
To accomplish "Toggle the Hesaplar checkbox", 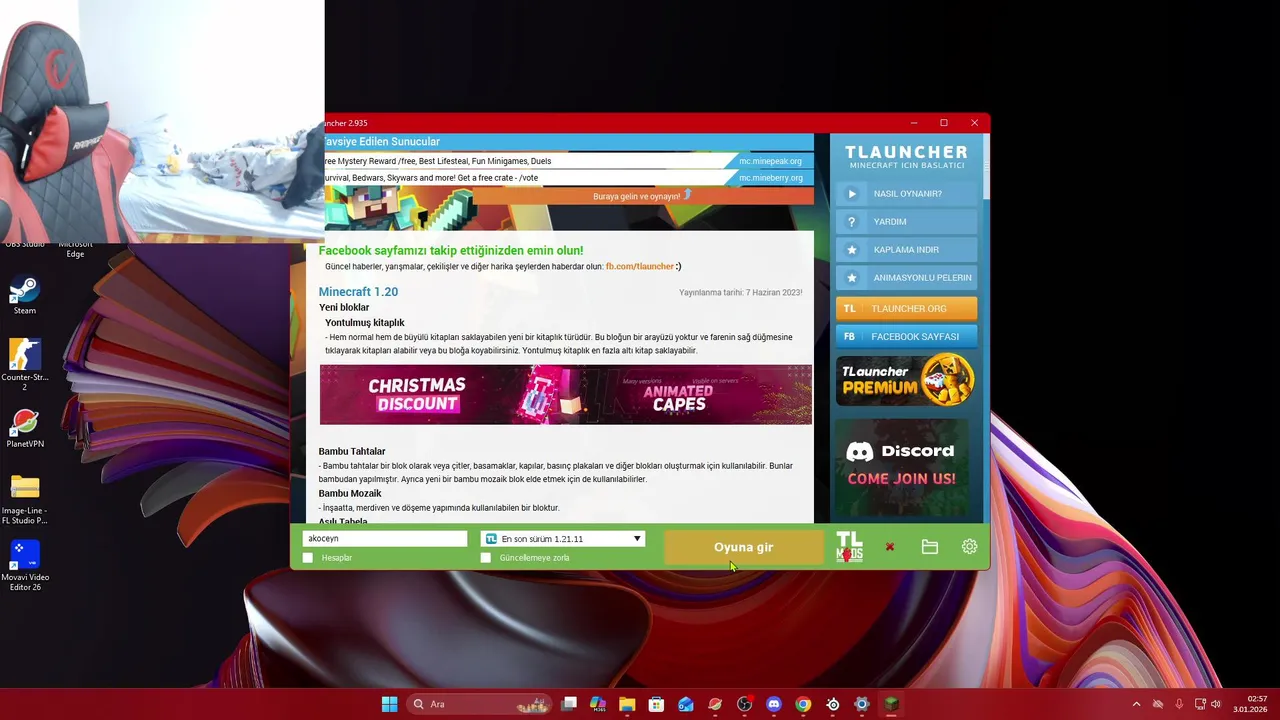I will (x=308, y=558).
